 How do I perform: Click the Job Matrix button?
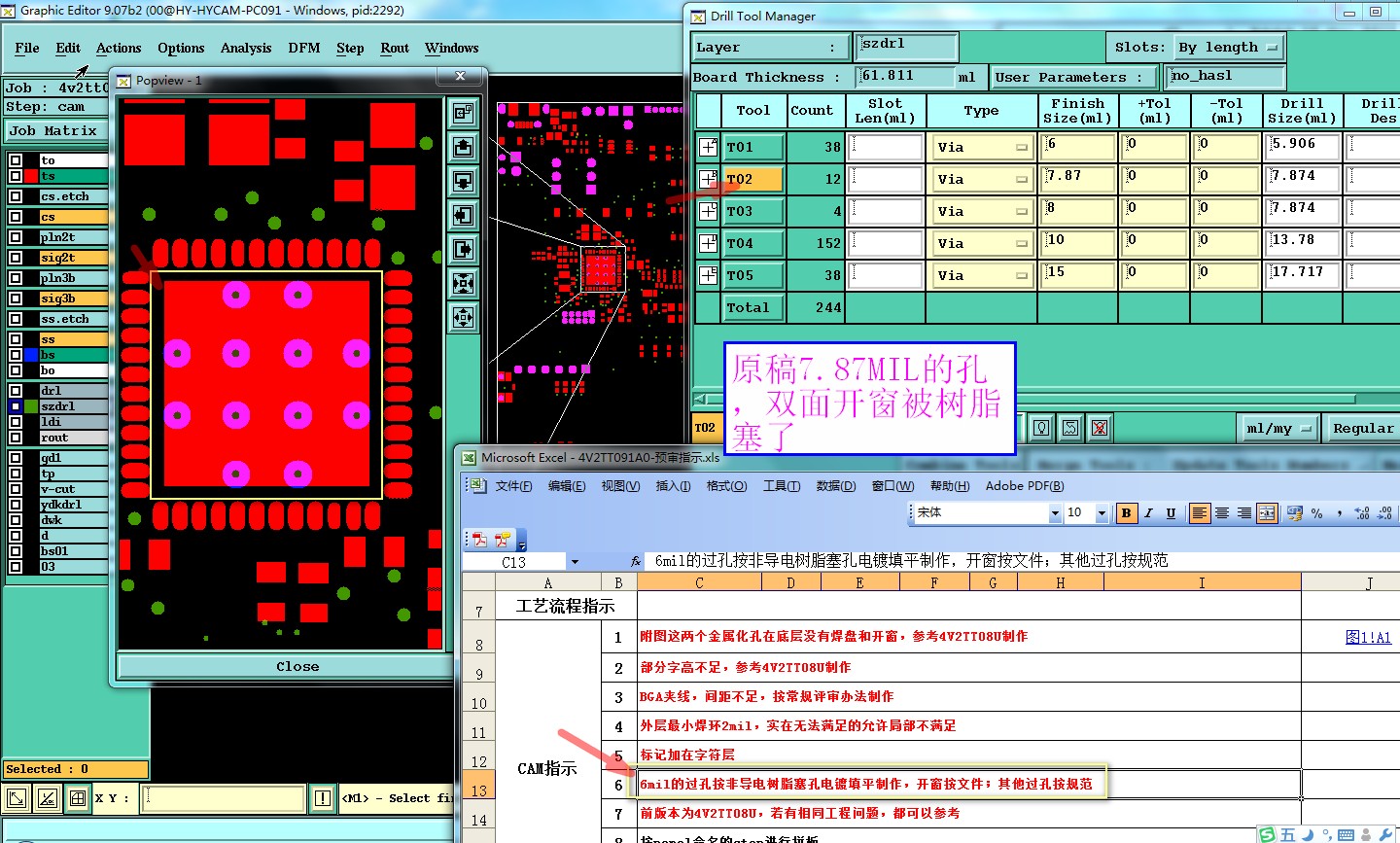click(54, 130)
